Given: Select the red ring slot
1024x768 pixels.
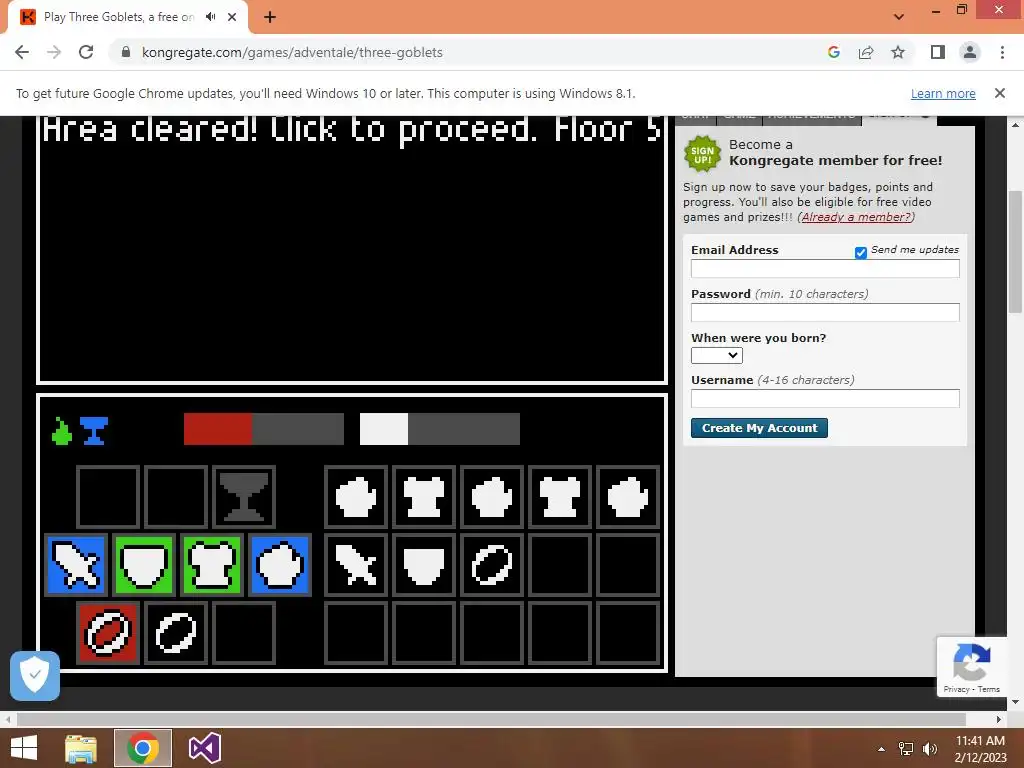Looking at the screenshot, I should click(x=108, y=633).
